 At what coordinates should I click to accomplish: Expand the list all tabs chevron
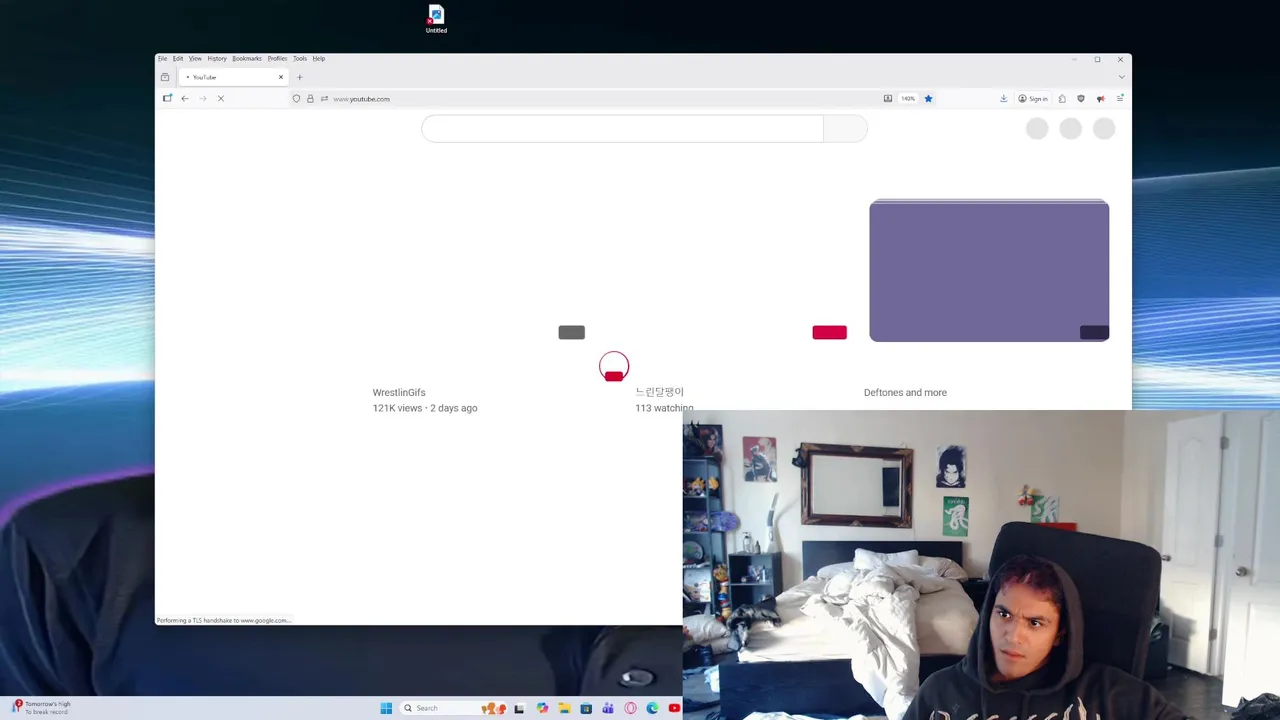1121,77
